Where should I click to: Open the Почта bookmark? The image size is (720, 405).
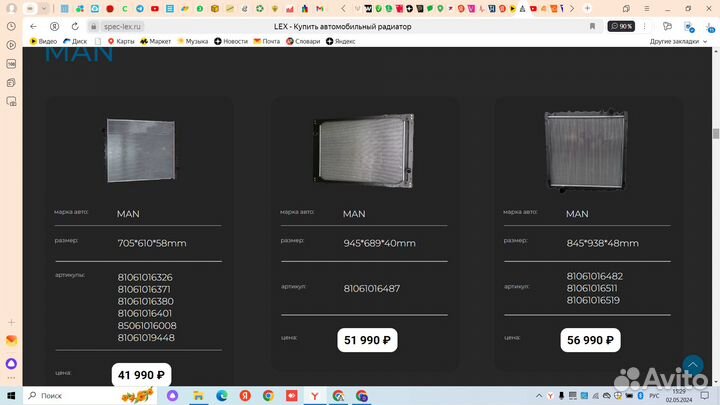point(267,41)
